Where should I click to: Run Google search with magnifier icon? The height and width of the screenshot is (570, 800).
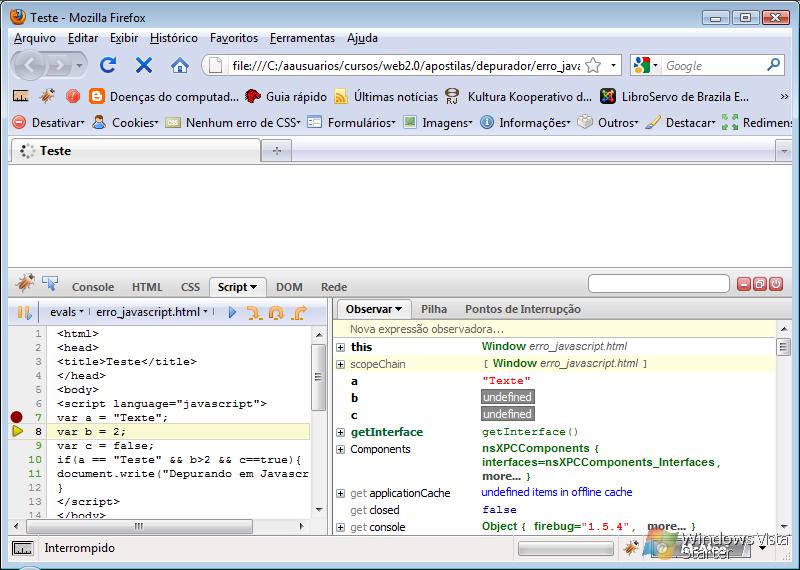click(x=773, y=65)
